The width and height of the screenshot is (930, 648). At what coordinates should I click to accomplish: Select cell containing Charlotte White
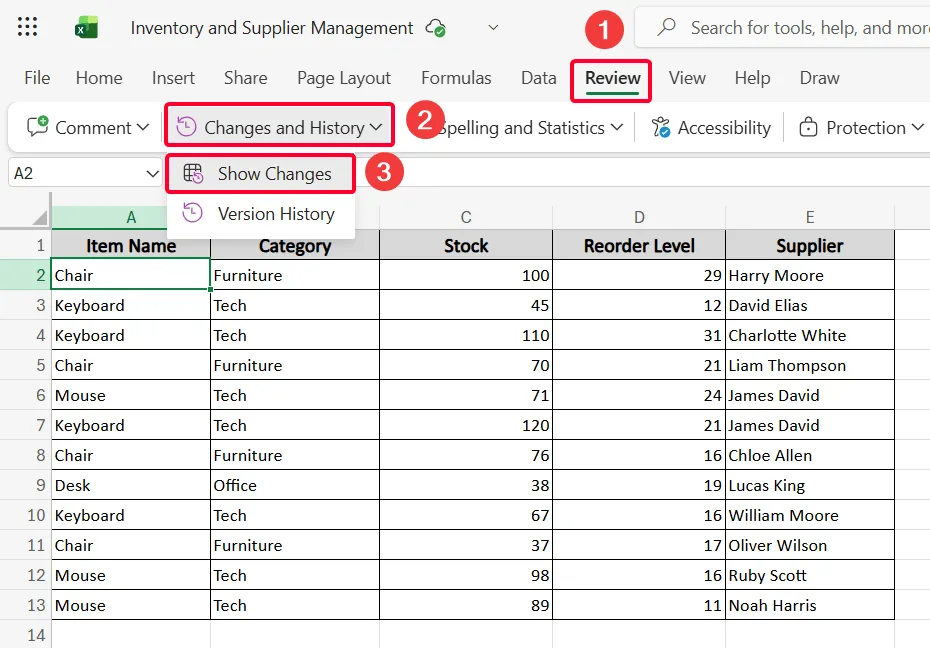click(810, 335)
